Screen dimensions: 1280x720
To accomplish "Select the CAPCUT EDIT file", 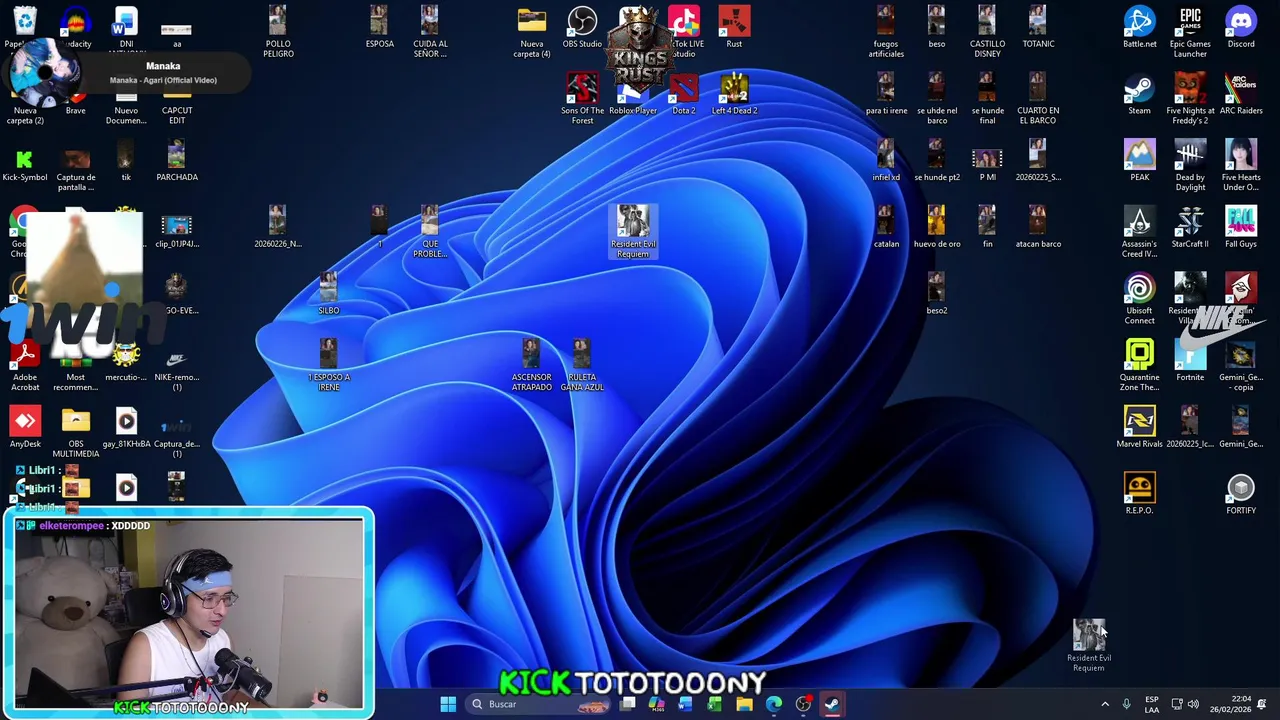I will [x=177, y=105].
